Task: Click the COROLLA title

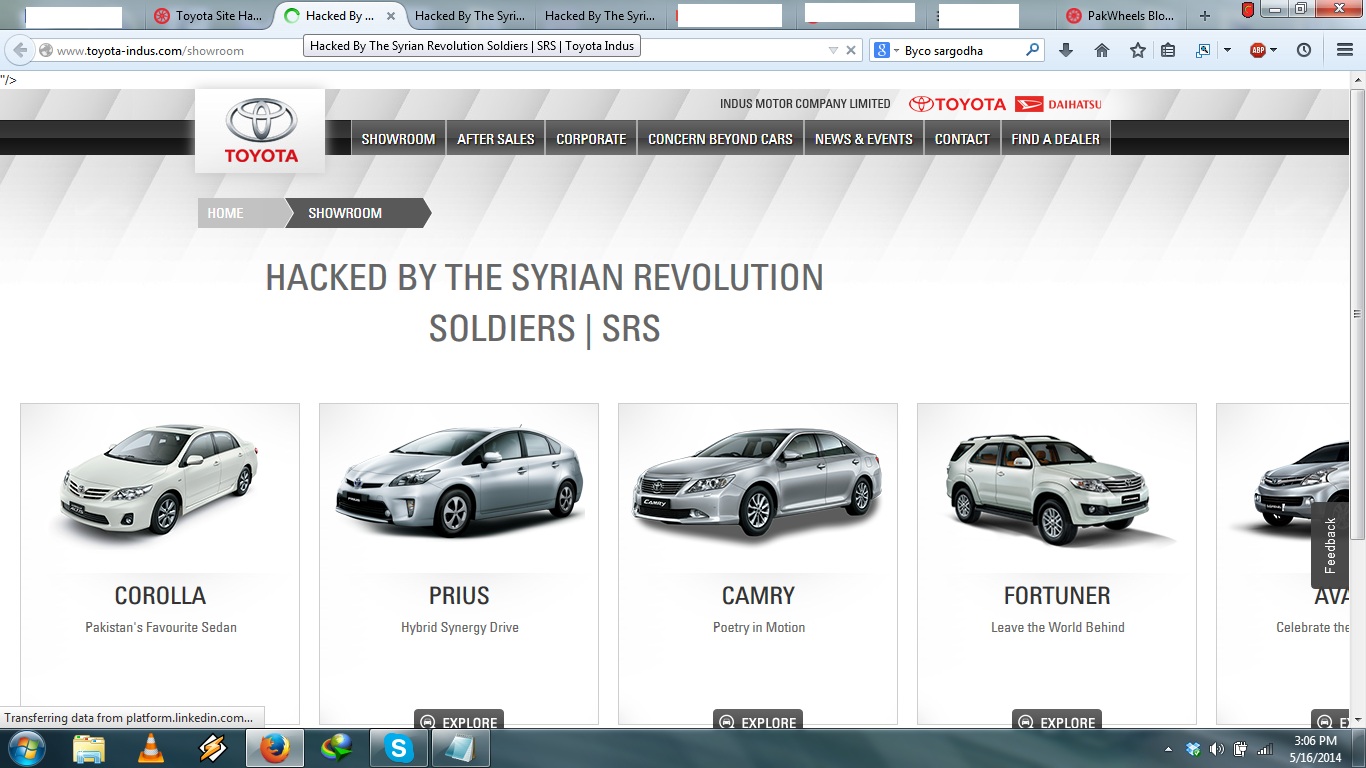Action: click(x=160, y=596)
